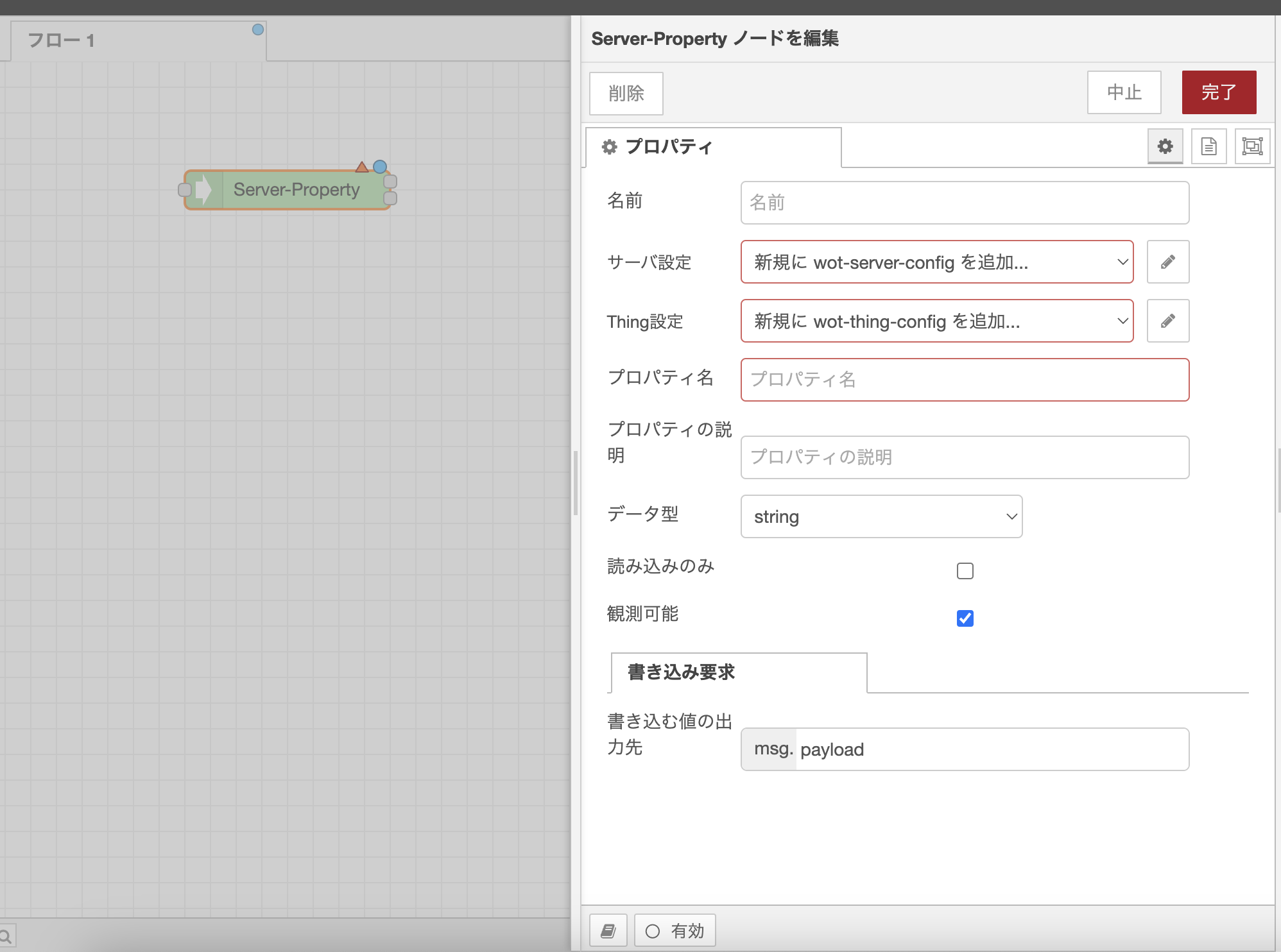The height and width of the screenshot is (952, 1281).
Task: Uncheck the 観測可能 checkbox
Action: click(965, 618)
